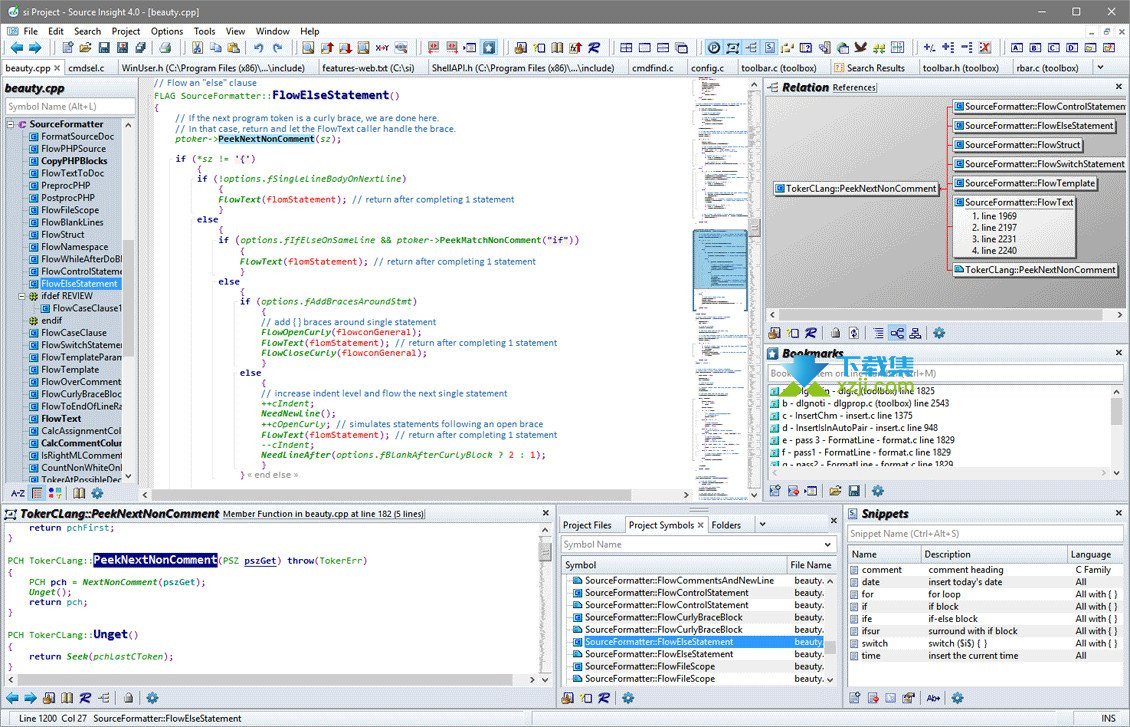Select FlowSwitchStatement in symbol tree
This screenshot has height=727, width=1130.
[75, 345]
